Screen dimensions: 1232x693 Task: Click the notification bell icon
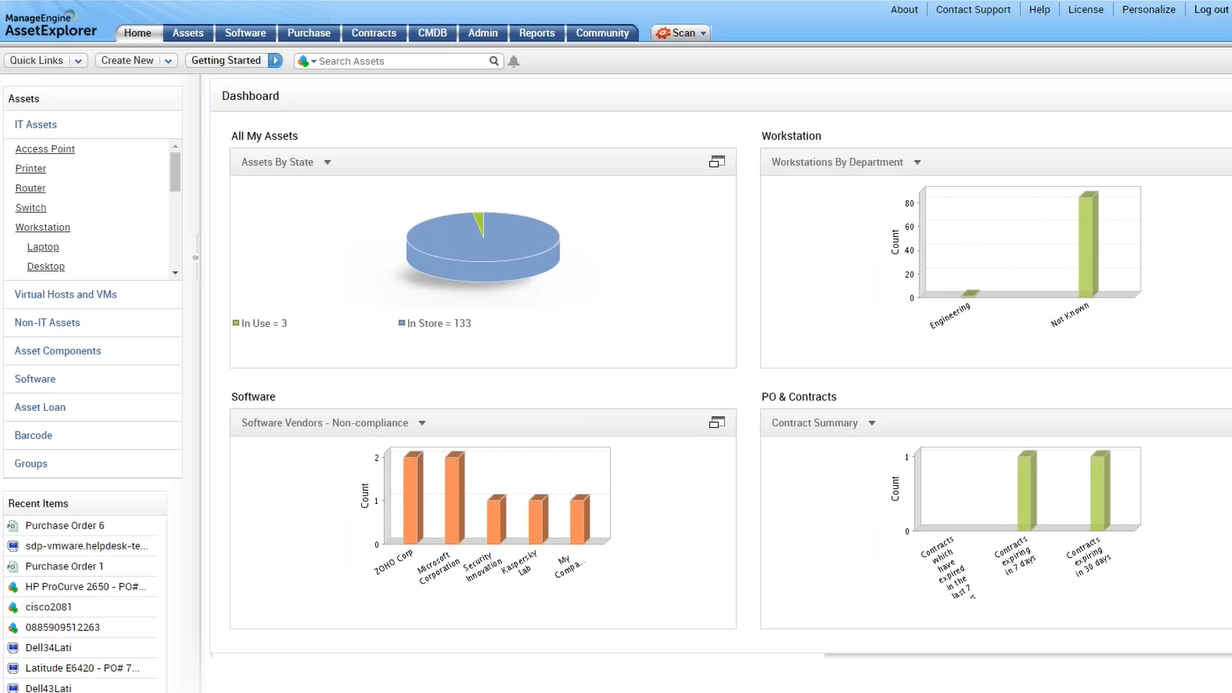[x=513, y=61]
